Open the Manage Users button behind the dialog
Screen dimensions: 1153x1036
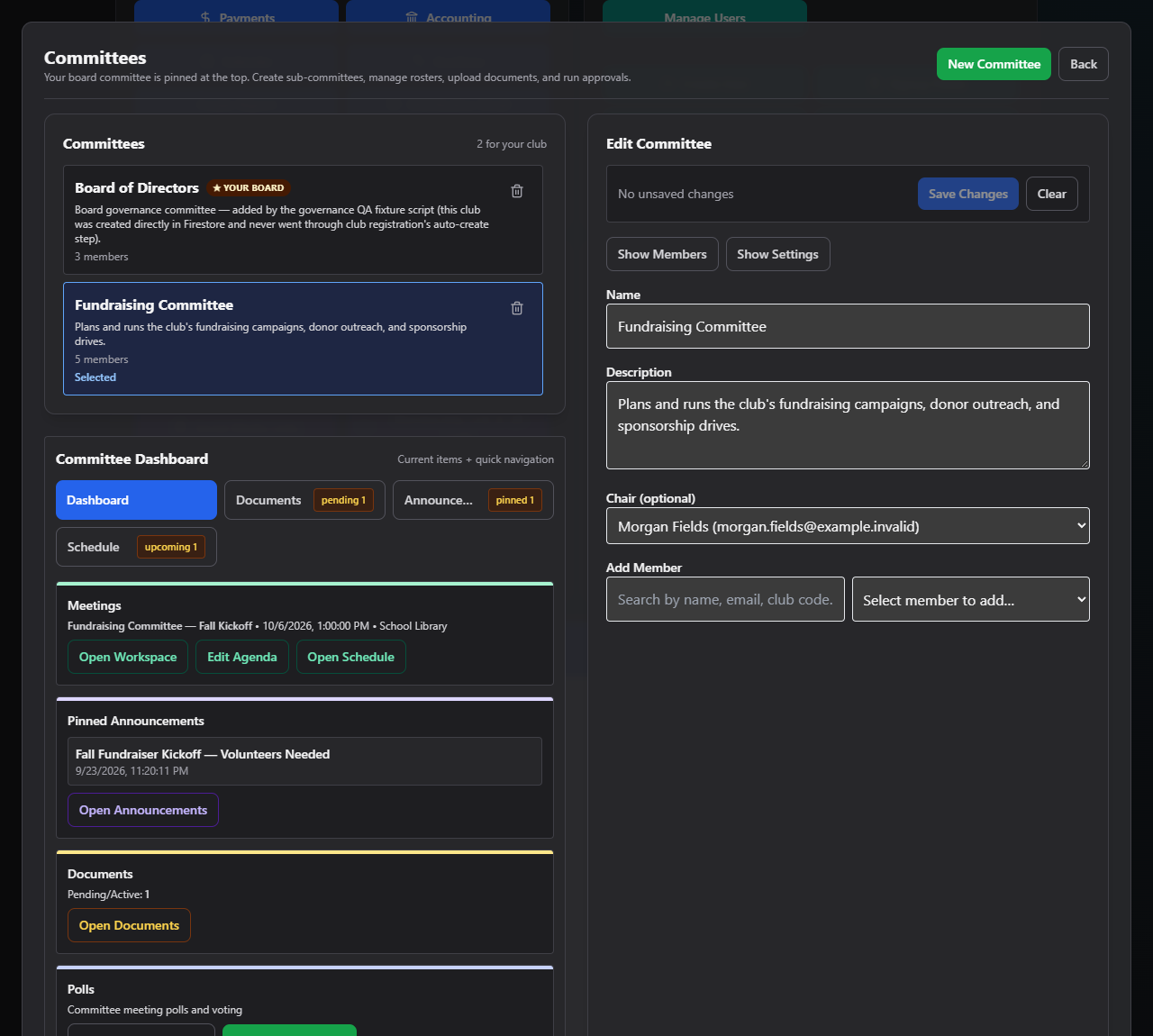(704, 11)
